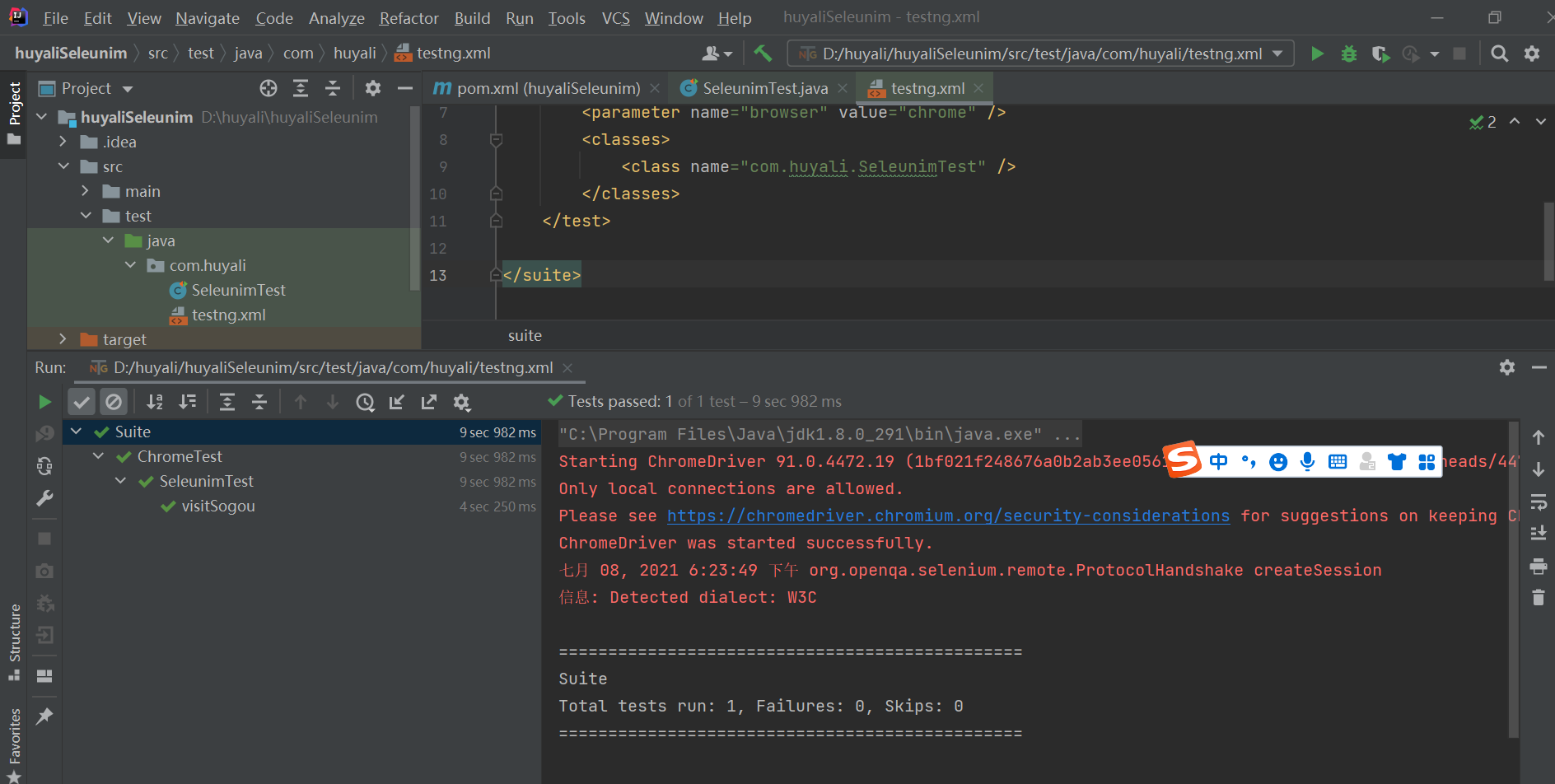The width and height of the screenshot is (1555, 784).
Task: Collapse the src folder
Action: coord(63,166)
